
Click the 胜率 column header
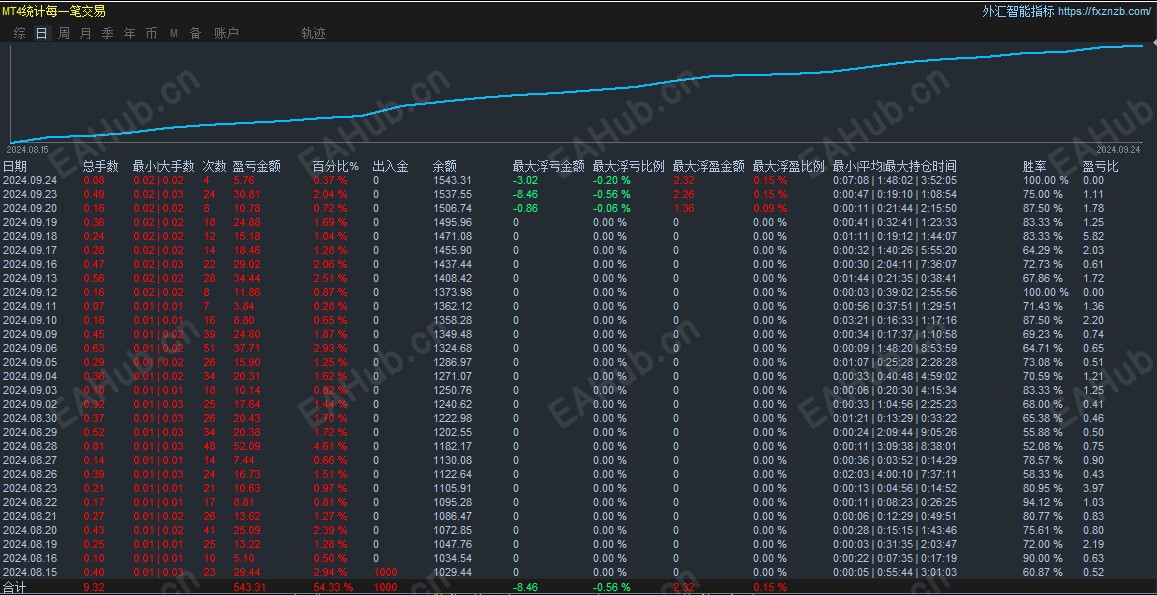point(1035,167)
